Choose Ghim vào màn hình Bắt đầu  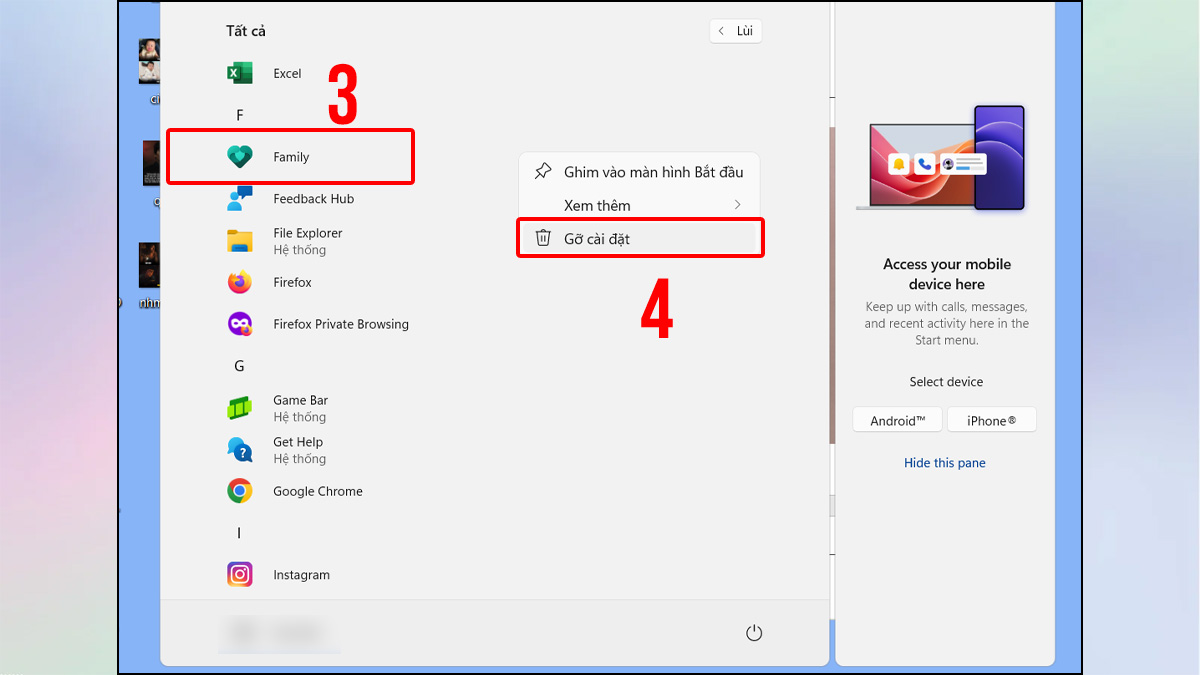point(639,172)
